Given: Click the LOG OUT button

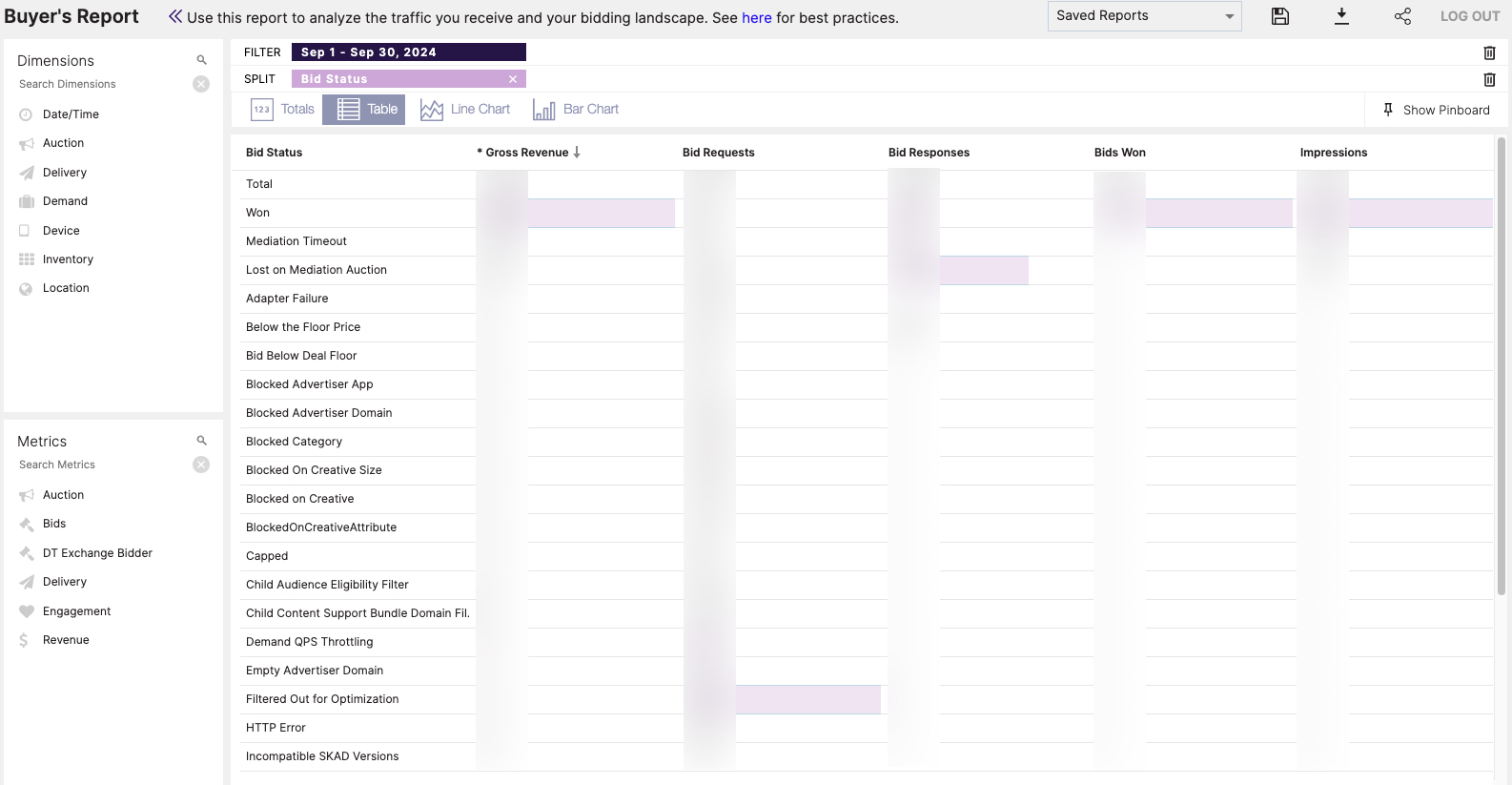Looking at the screenshot, I should click(x=1469, y=16).
